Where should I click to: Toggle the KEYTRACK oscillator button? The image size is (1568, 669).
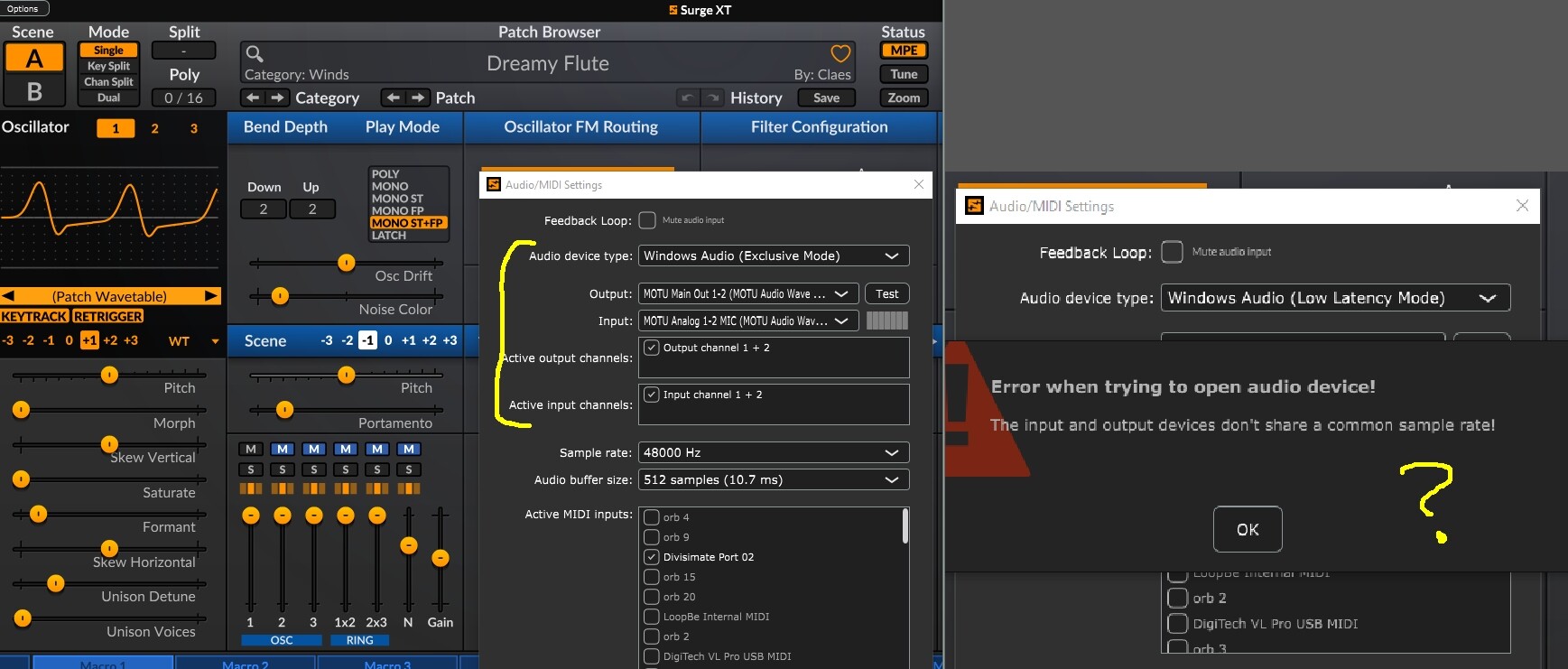[34, 316]
